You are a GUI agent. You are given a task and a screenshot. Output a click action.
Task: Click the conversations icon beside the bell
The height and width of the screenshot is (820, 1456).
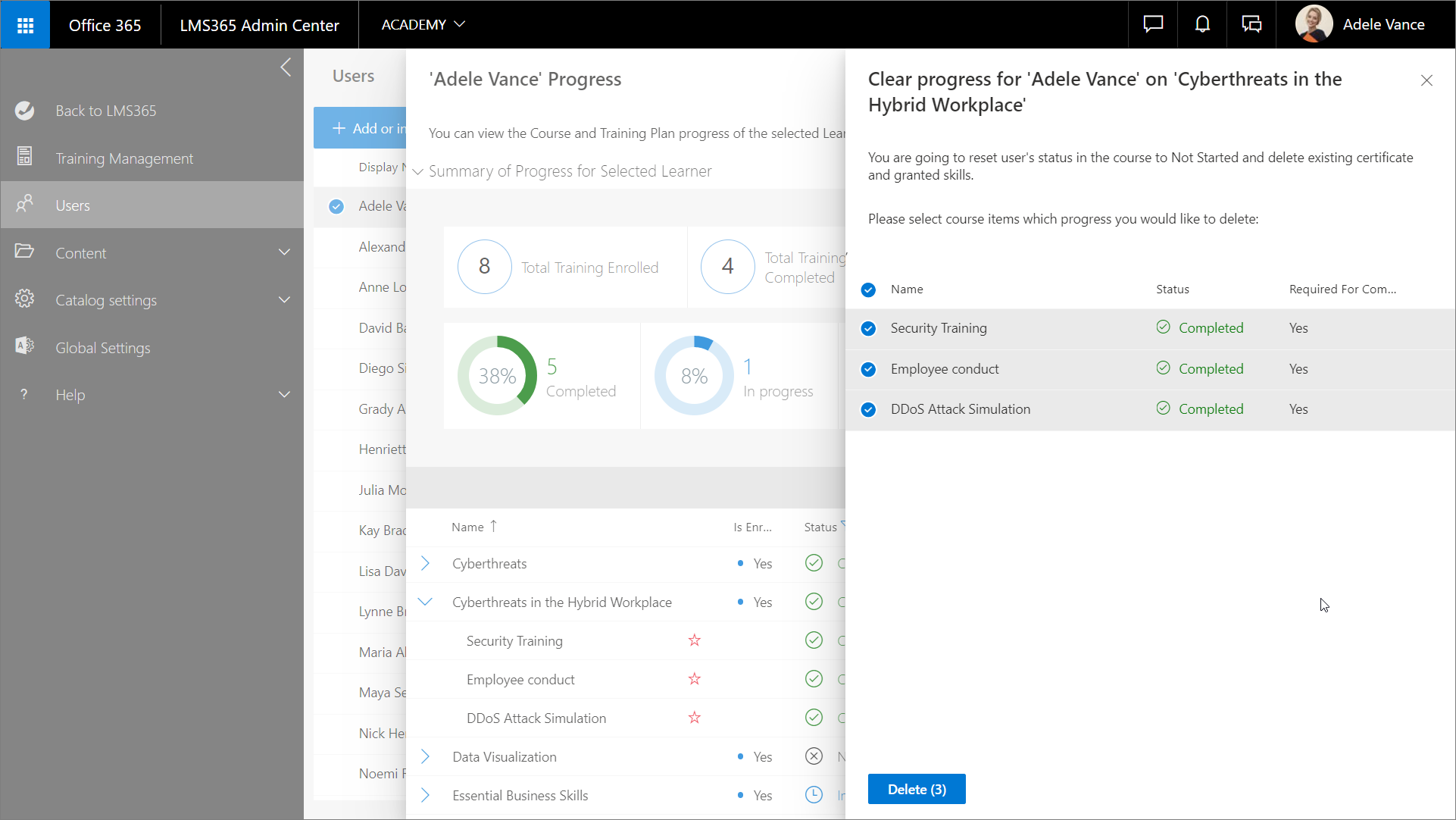point(1251,24)
